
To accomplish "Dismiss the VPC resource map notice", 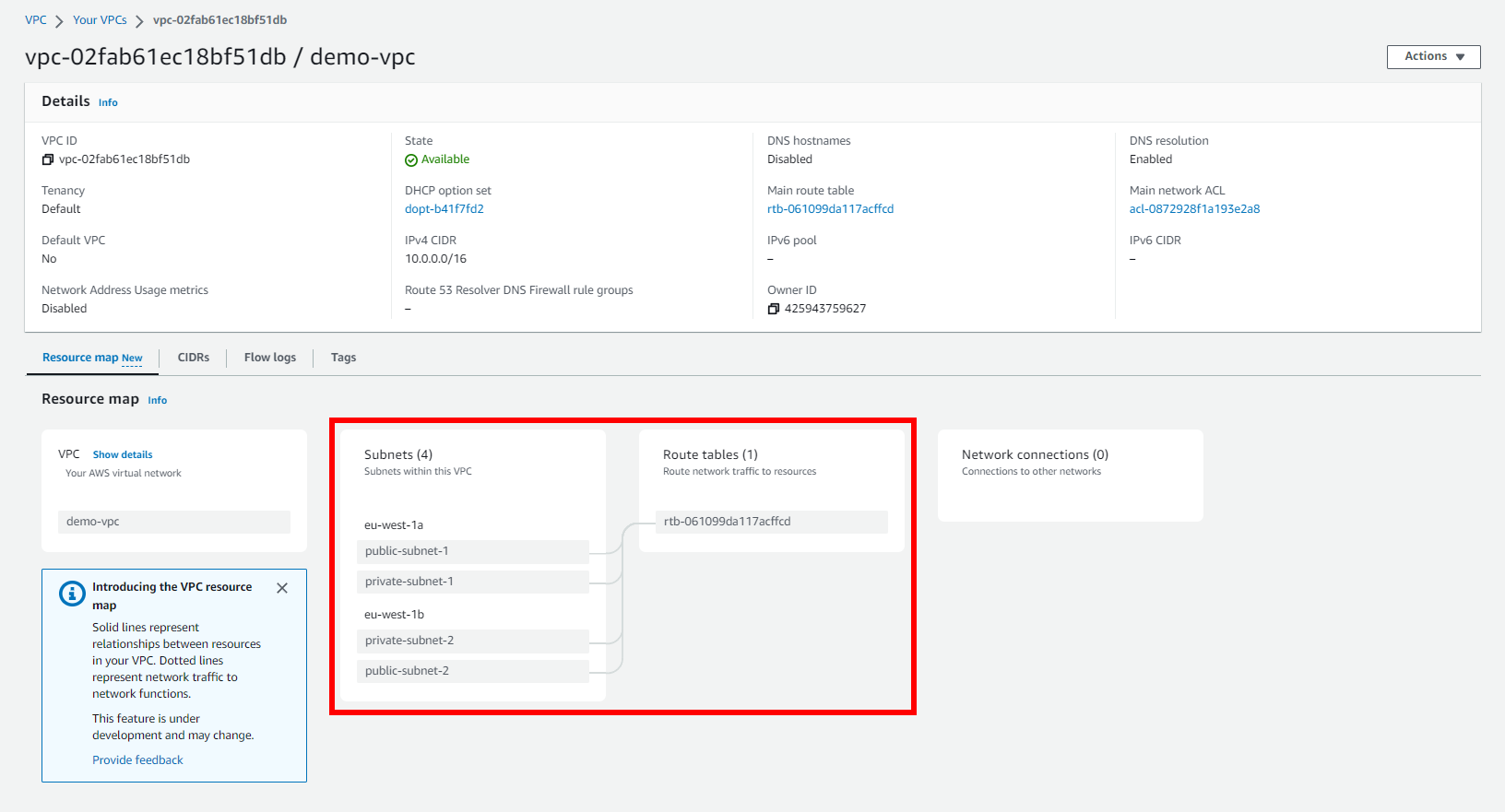I will click(x=282, y=588).
